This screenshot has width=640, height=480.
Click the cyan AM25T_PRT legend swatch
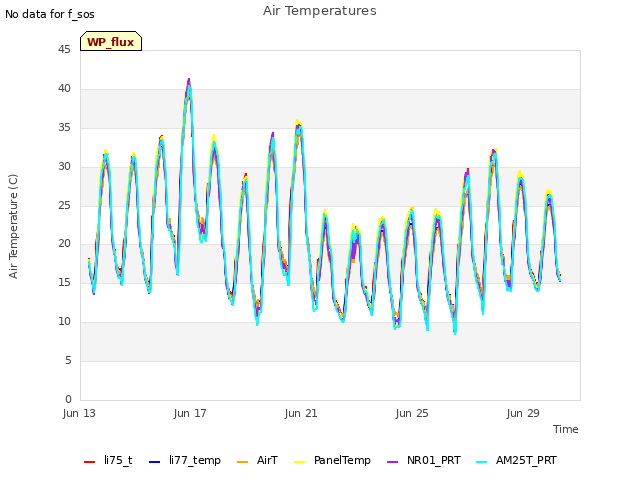(x=482, y=462)
